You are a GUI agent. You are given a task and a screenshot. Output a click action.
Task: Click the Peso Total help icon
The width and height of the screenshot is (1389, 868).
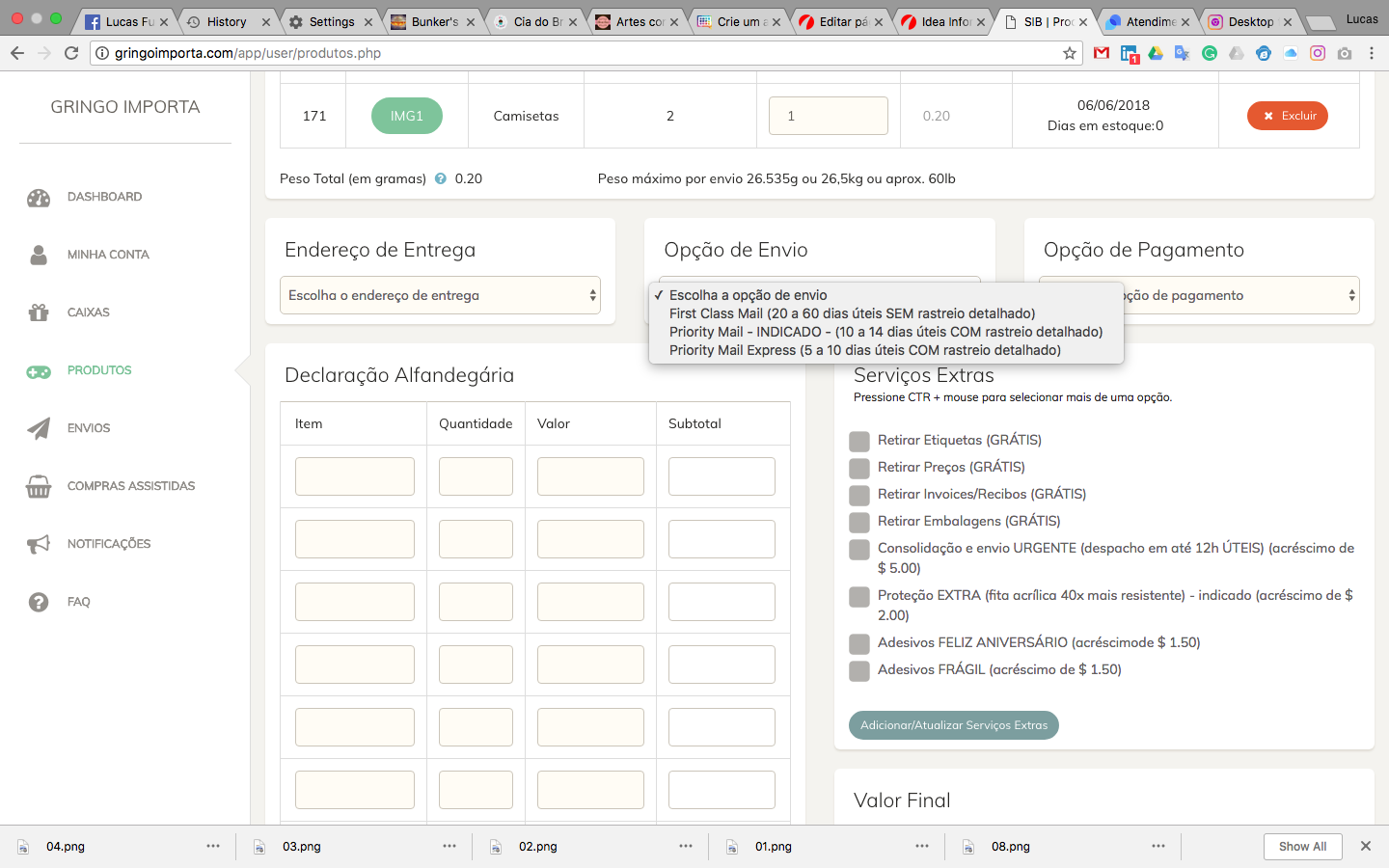(x=441, y=178)
